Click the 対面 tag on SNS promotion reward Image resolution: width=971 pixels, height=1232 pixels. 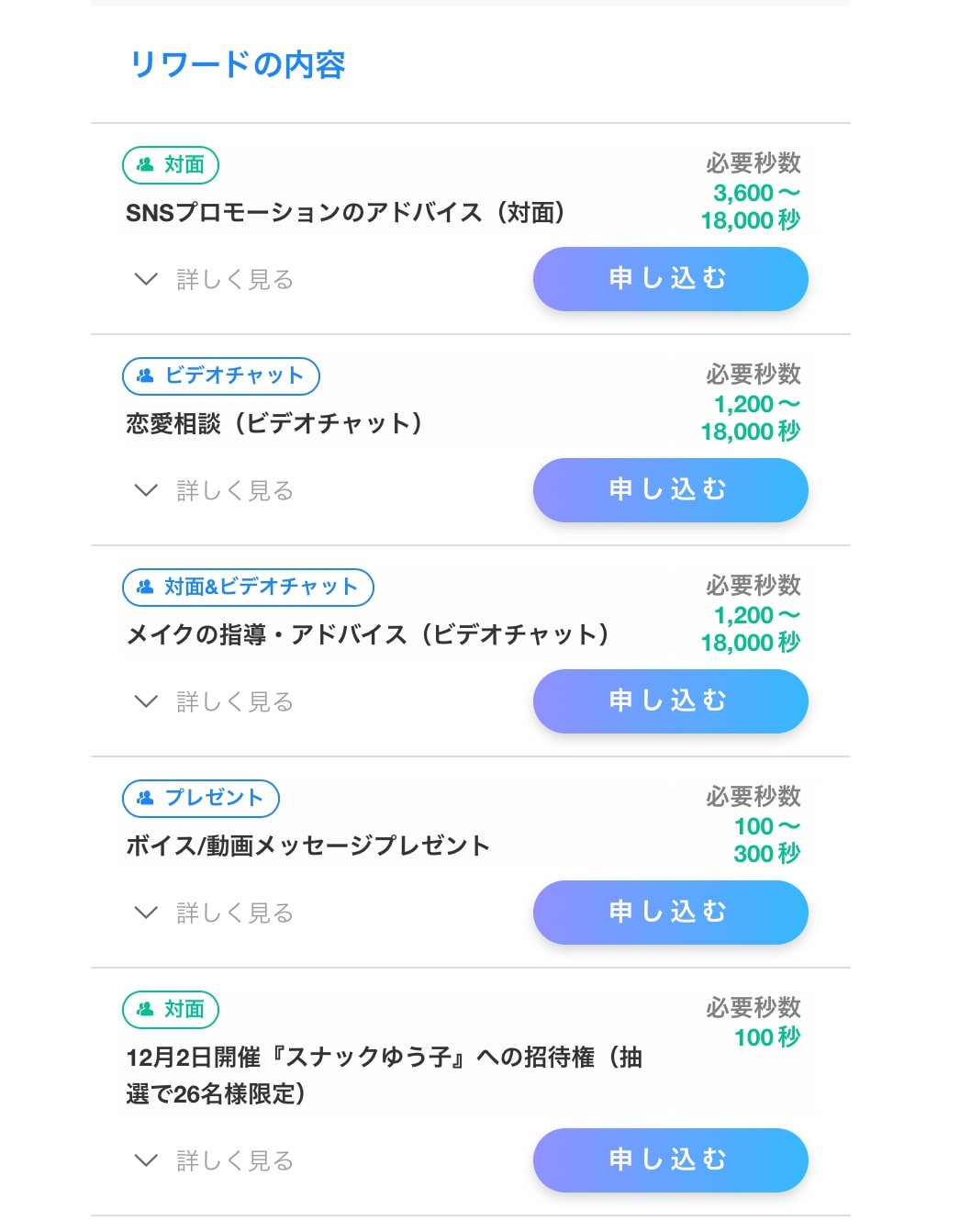[171, 165]
